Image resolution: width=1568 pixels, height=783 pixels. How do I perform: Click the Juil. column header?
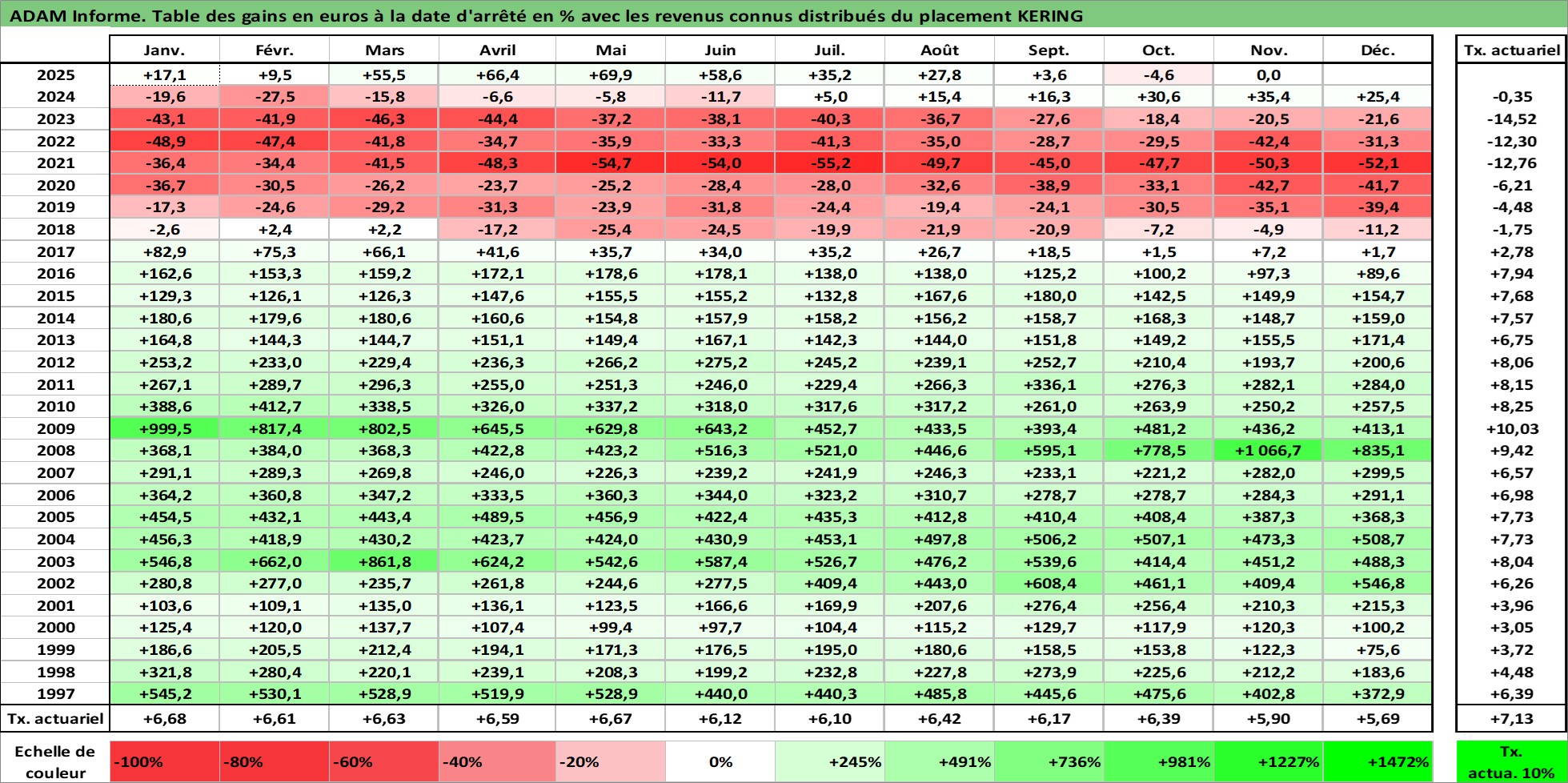pos(830,50)
